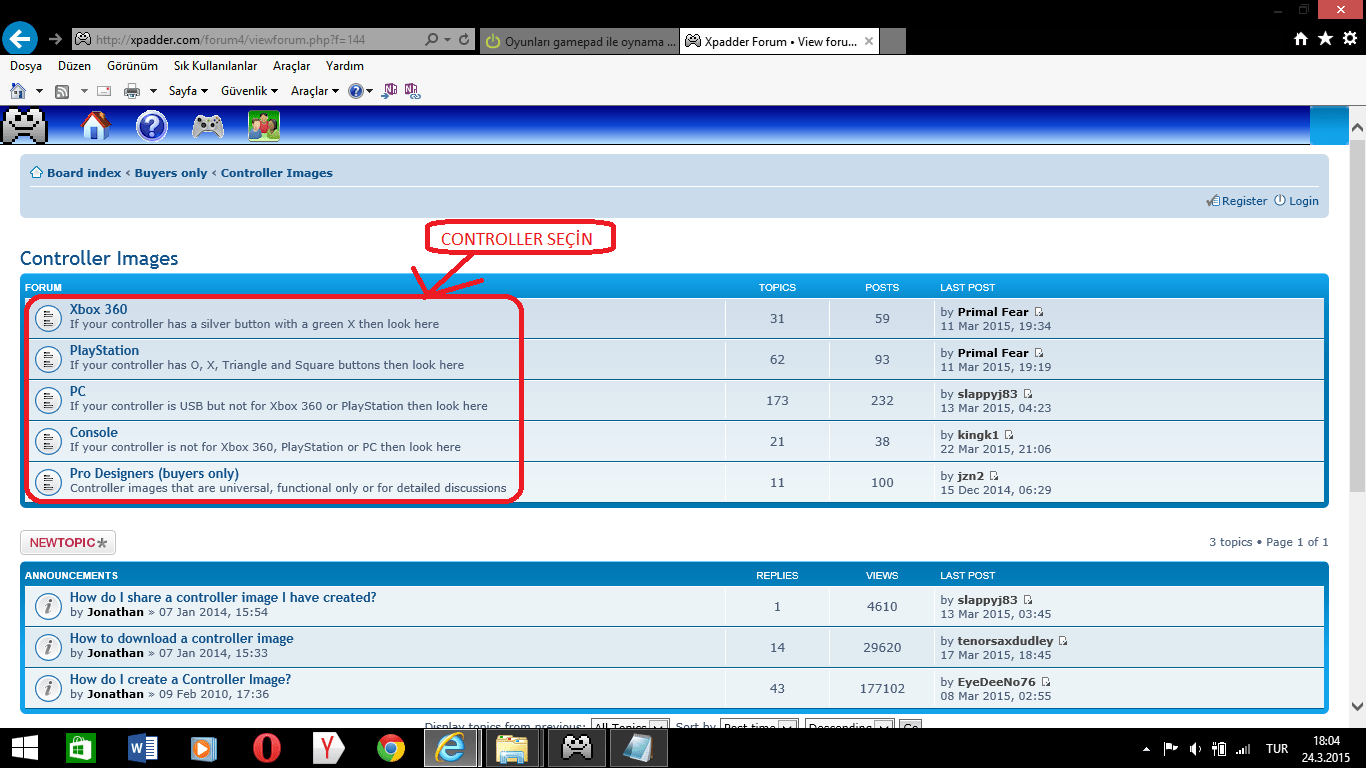Print the page with the printer icon
Image resolution: width=1366 pixels, height=768 pixels.
click(132, 91)
